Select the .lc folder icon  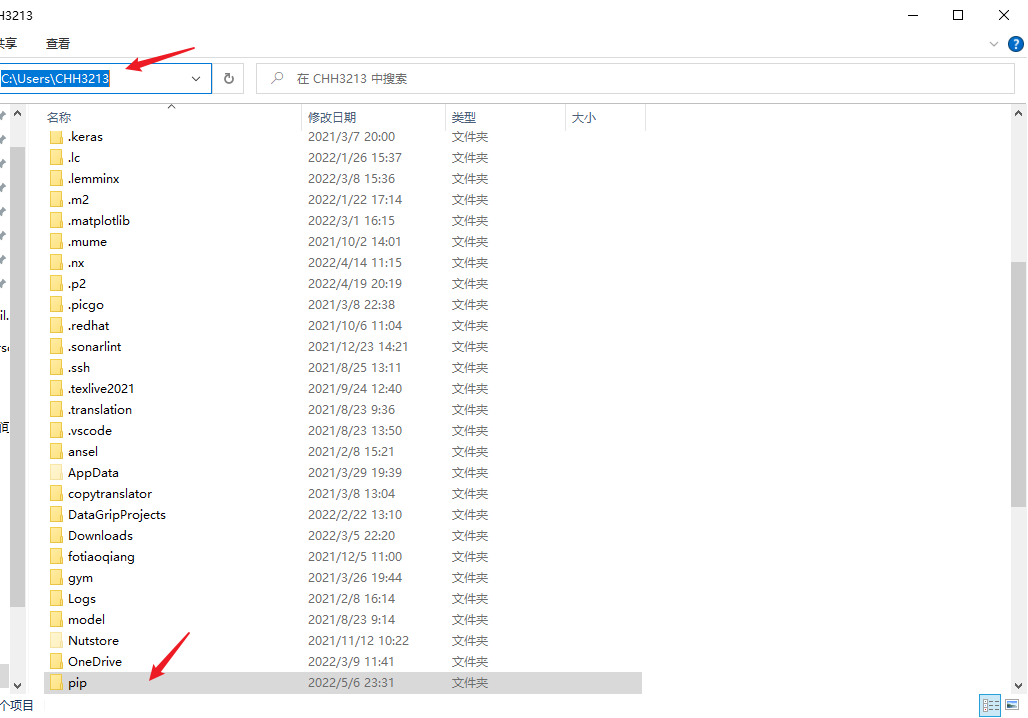coord(57,158)
